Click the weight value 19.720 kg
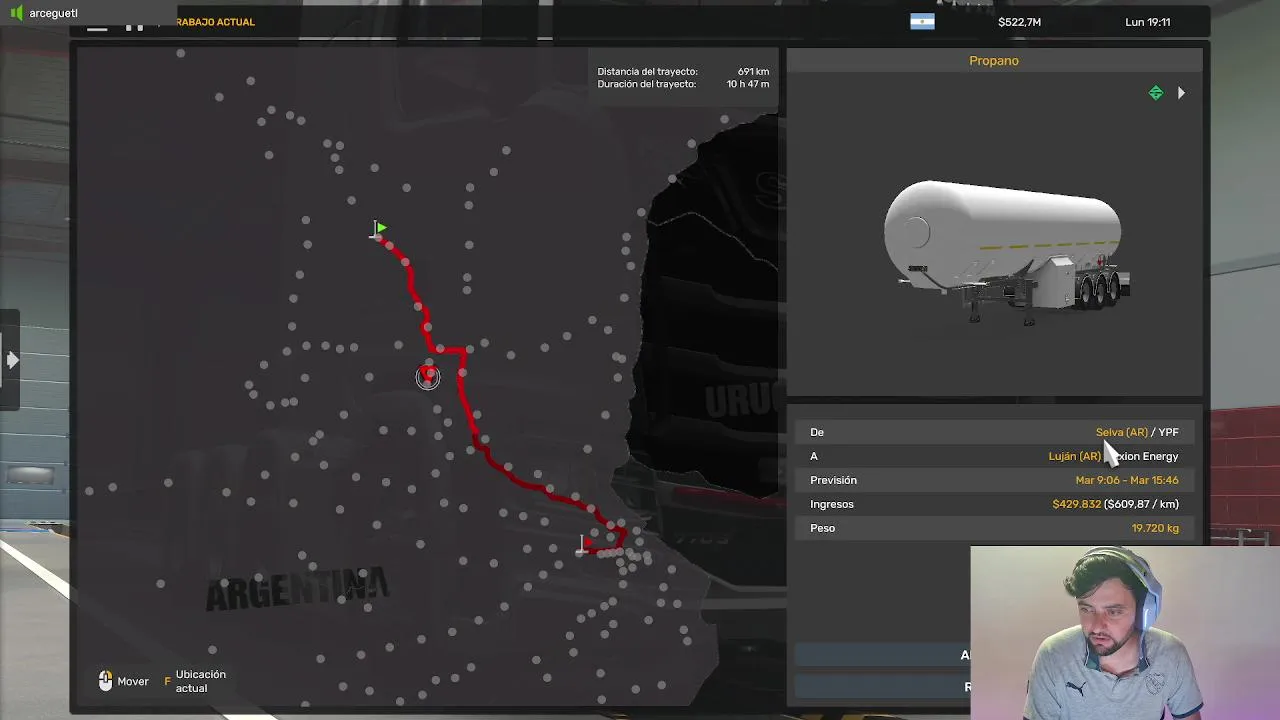1280x720 pixels. [x=1155, y=528]
